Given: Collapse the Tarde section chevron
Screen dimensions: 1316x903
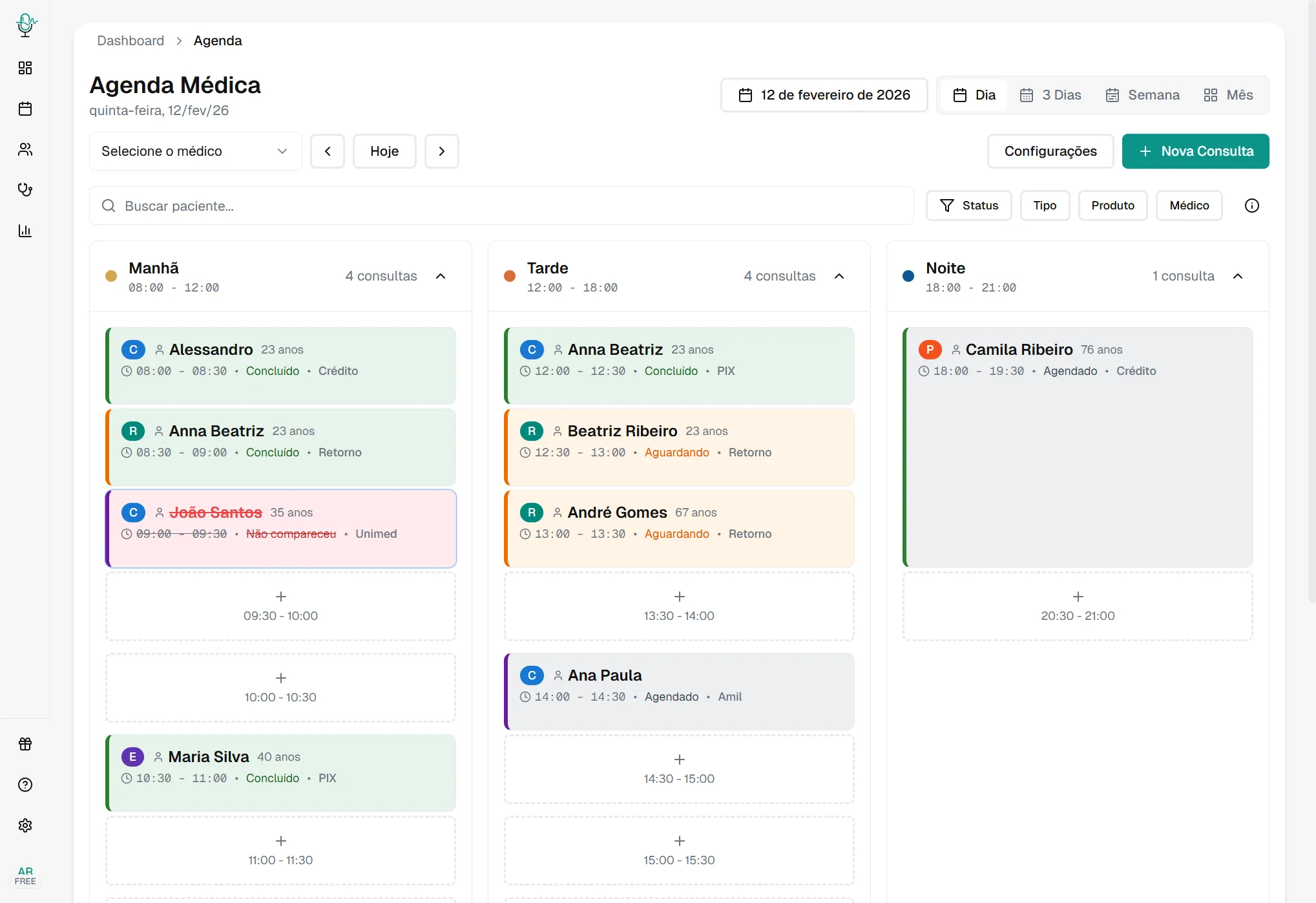Looking at the screenshot, I should 839,276.
